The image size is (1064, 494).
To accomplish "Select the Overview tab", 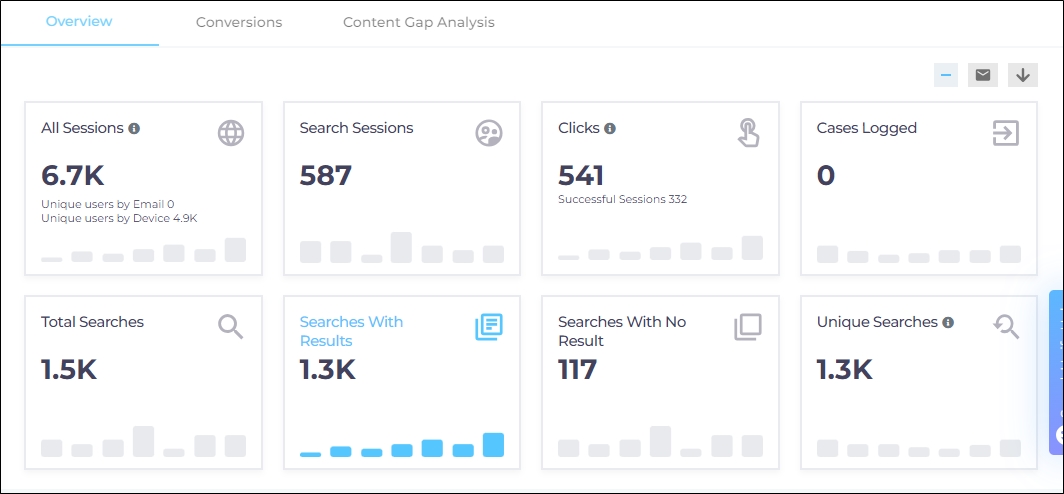I will (79, 21).
